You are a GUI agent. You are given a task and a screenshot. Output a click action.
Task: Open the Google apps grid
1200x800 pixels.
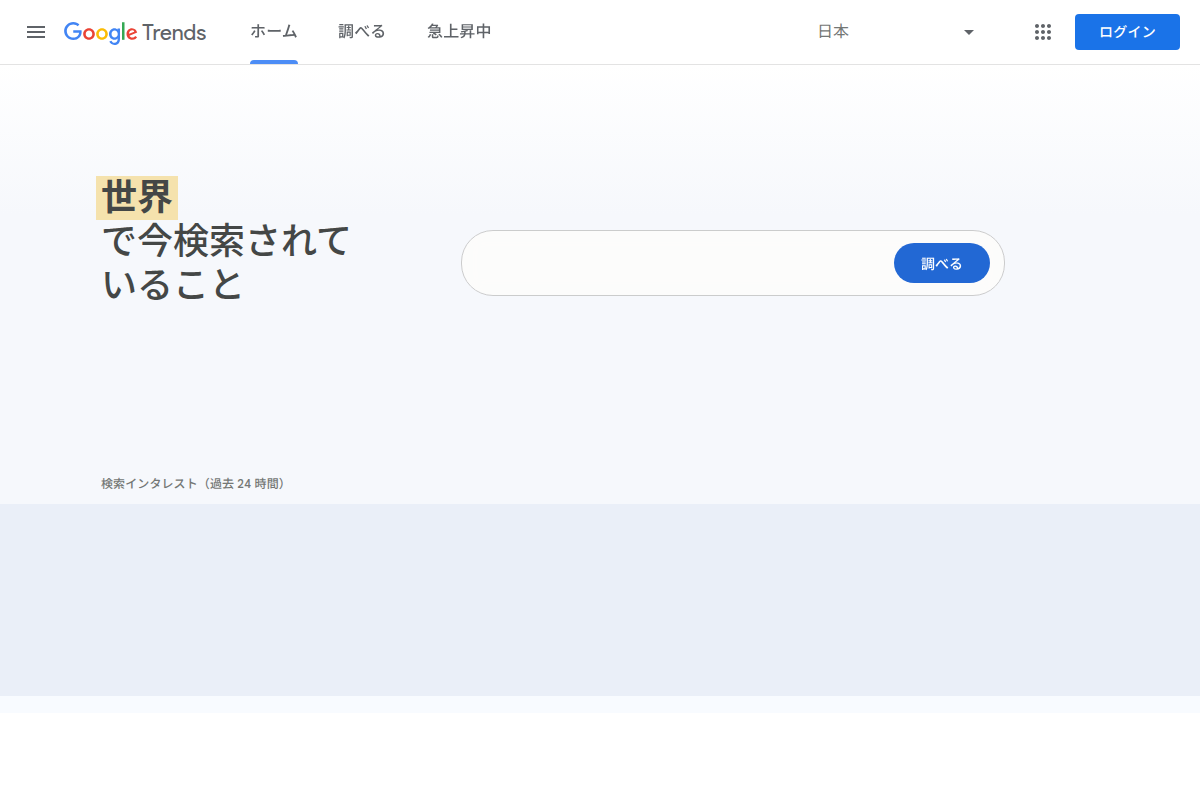click(x=1043, y=32)
